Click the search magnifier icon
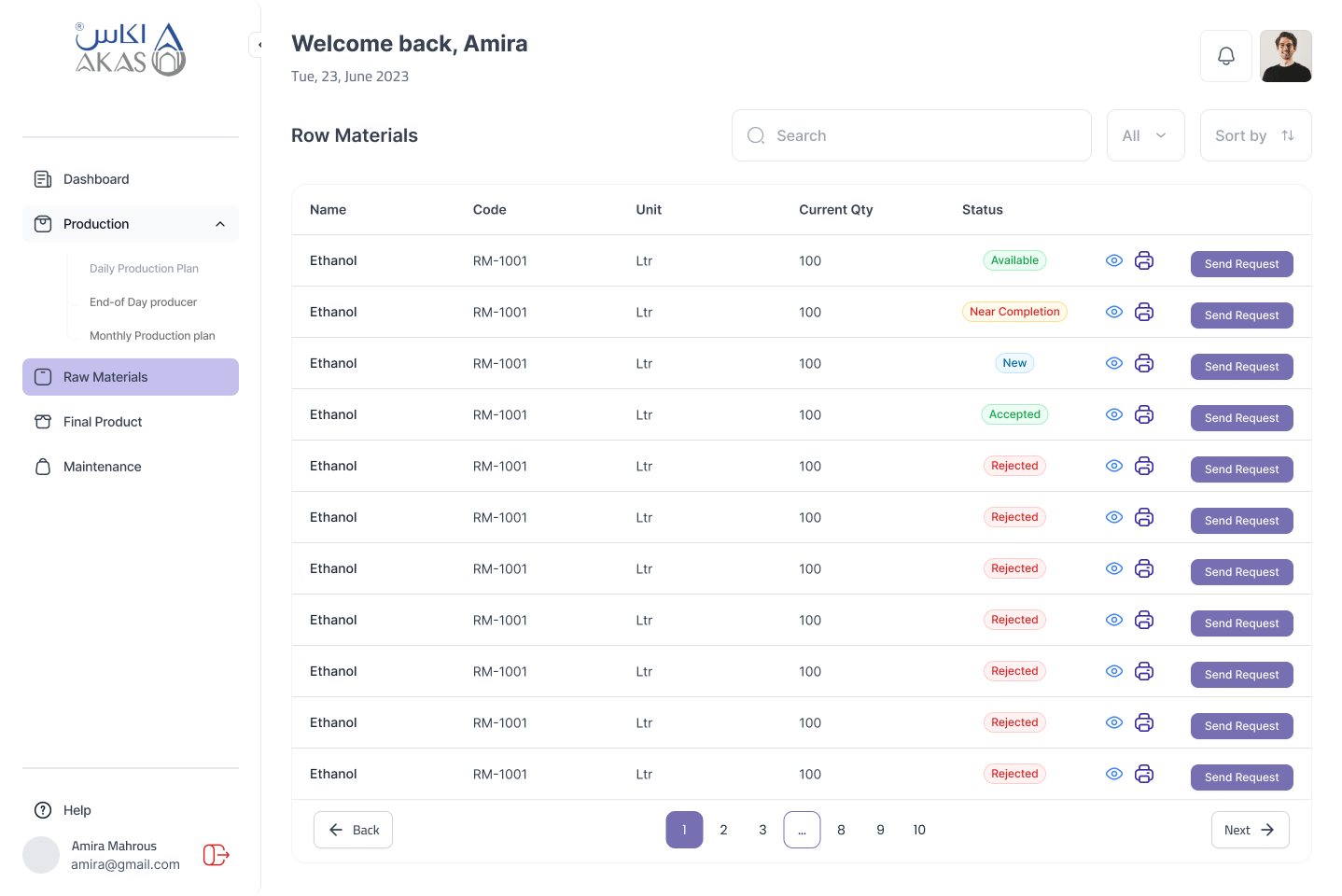This screenshot has width=1342, height=896. pos(756,135)
